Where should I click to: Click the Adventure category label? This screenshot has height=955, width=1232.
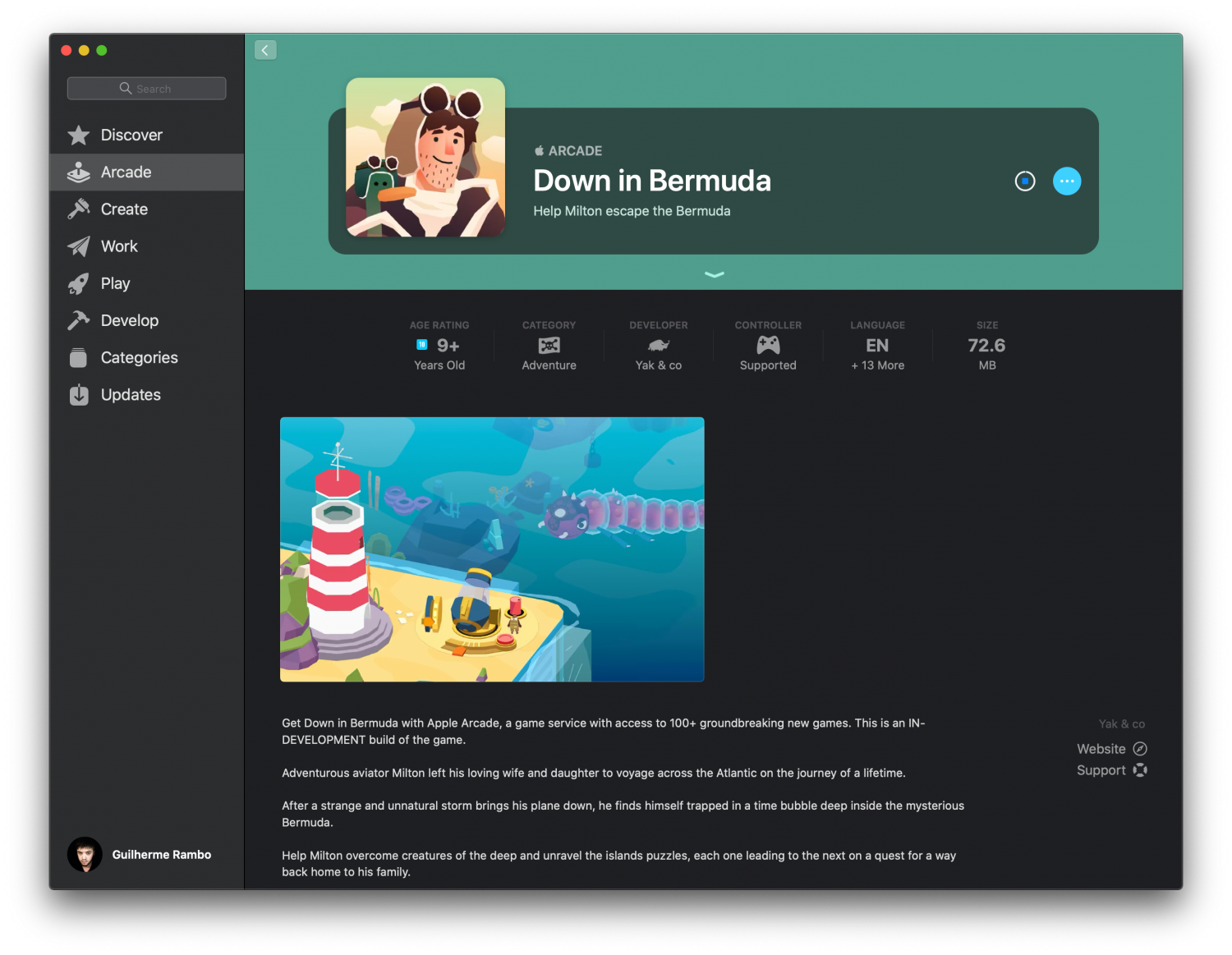(x=549, y=365)
